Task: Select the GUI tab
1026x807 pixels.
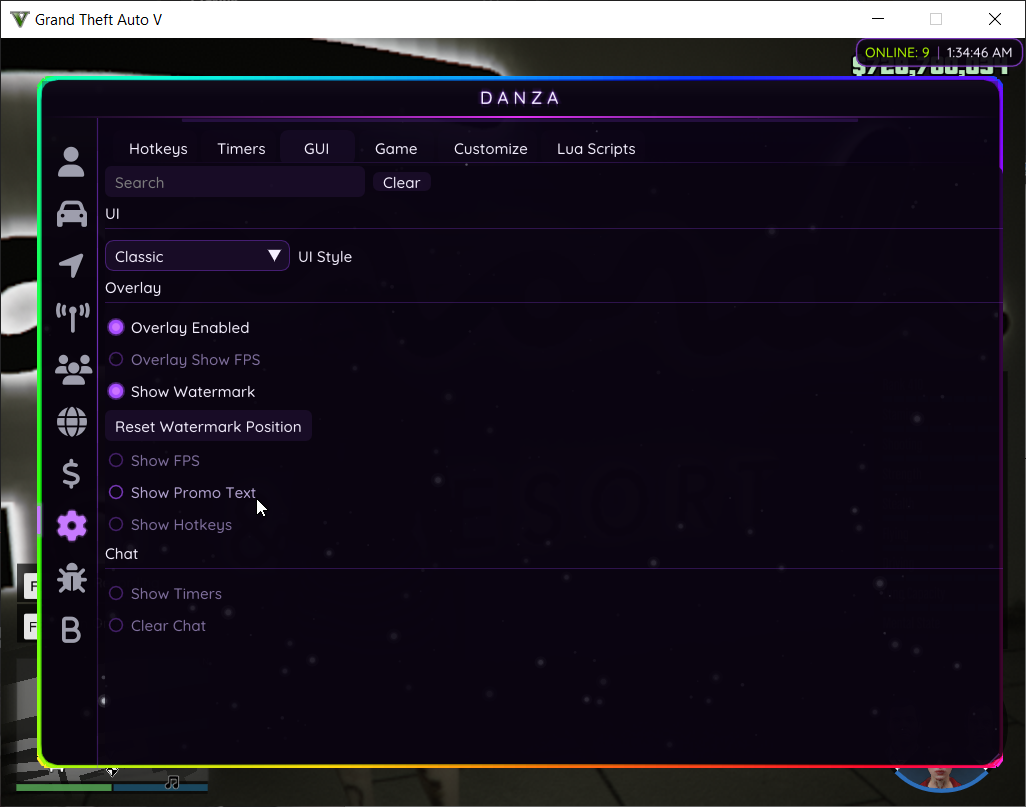Action: pos(317,149)
